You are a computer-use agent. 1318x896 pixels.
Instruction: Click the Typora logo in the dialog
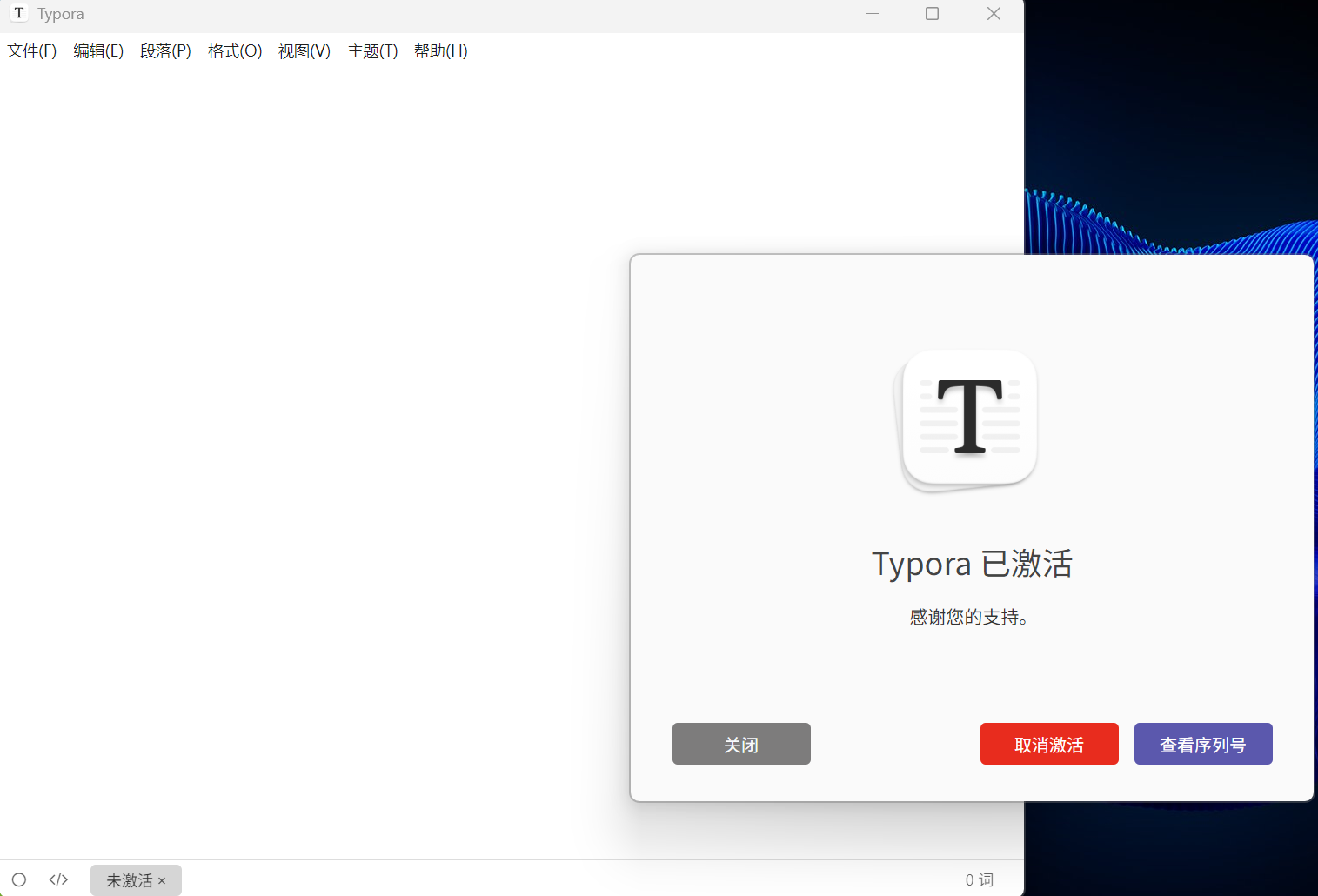pyautogui.click(x=967, y=420)
